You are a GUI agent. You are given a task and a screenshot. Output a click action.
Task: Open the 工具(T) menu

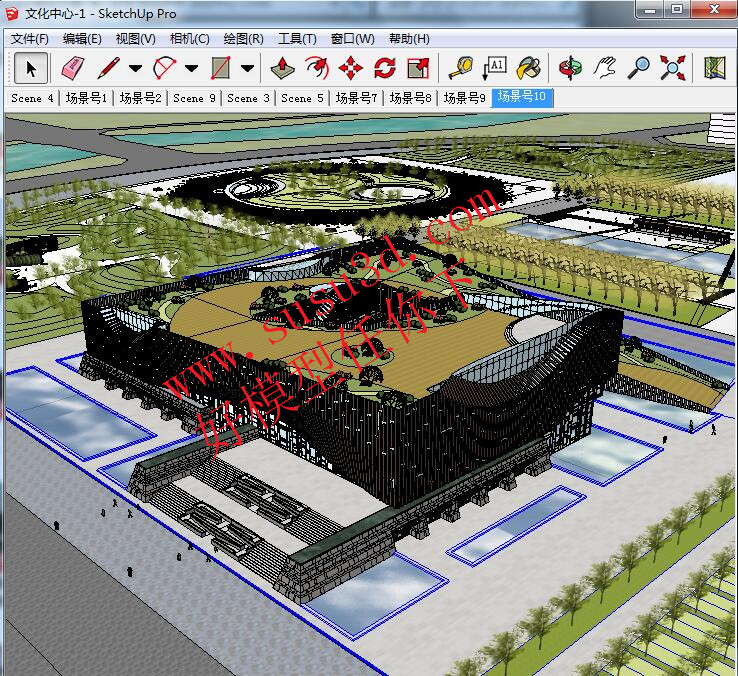click(x=297, y=39)
